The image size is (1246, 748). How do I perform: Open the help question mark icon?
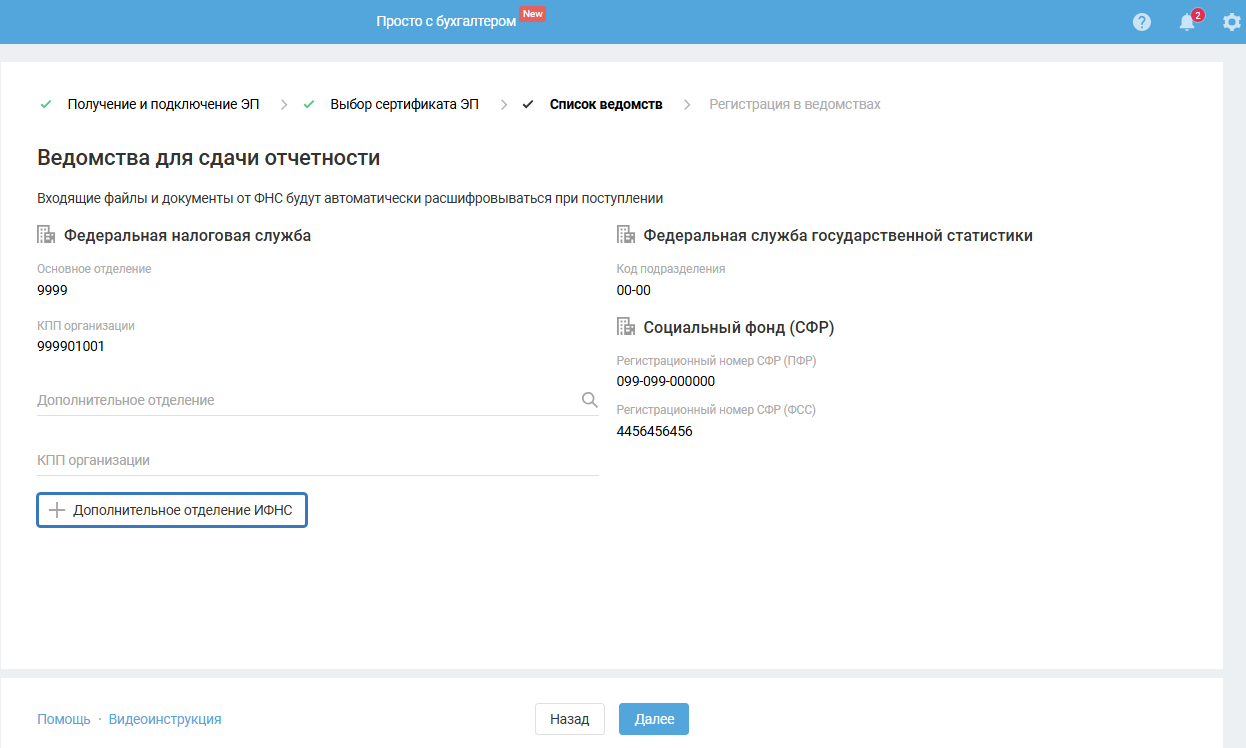click(1142, 22)
